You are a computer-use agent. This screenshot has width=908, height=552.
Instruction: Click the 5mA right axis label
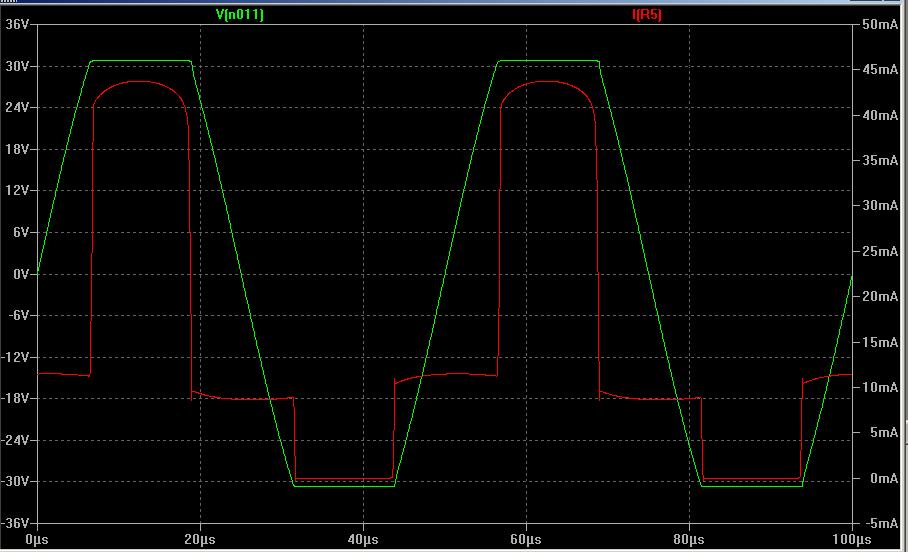pyautogui.click(x=884, y=433)
